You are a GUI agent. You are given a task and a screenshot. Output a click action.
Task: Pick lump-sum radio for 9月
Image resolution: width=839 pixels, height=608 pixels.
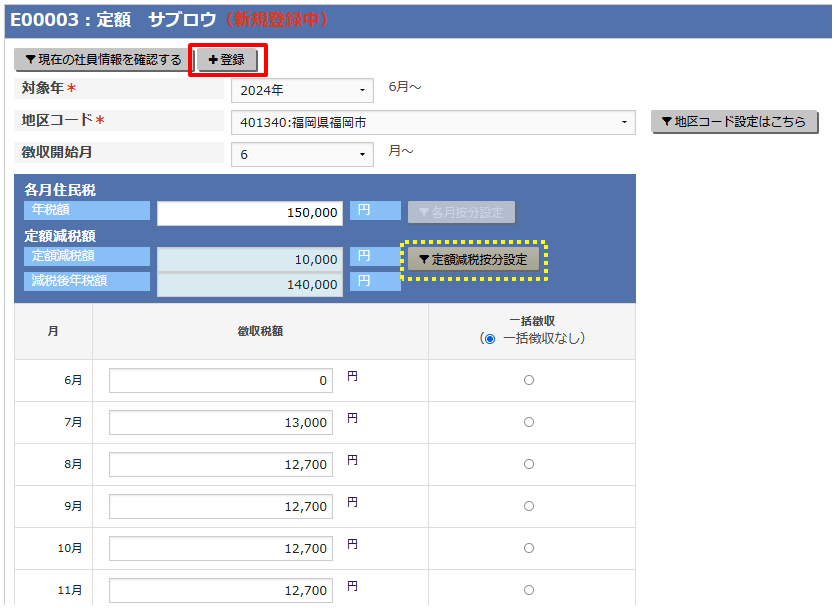(529, 506)
